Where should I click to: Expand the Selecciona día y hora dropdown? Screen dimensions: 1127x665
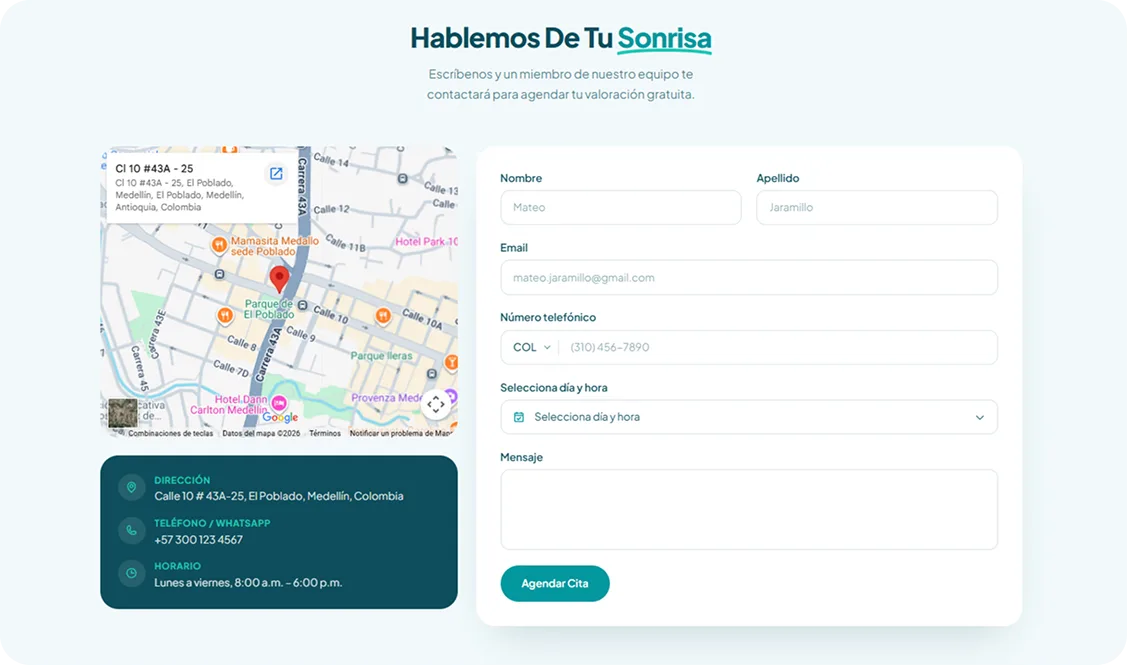749,417
